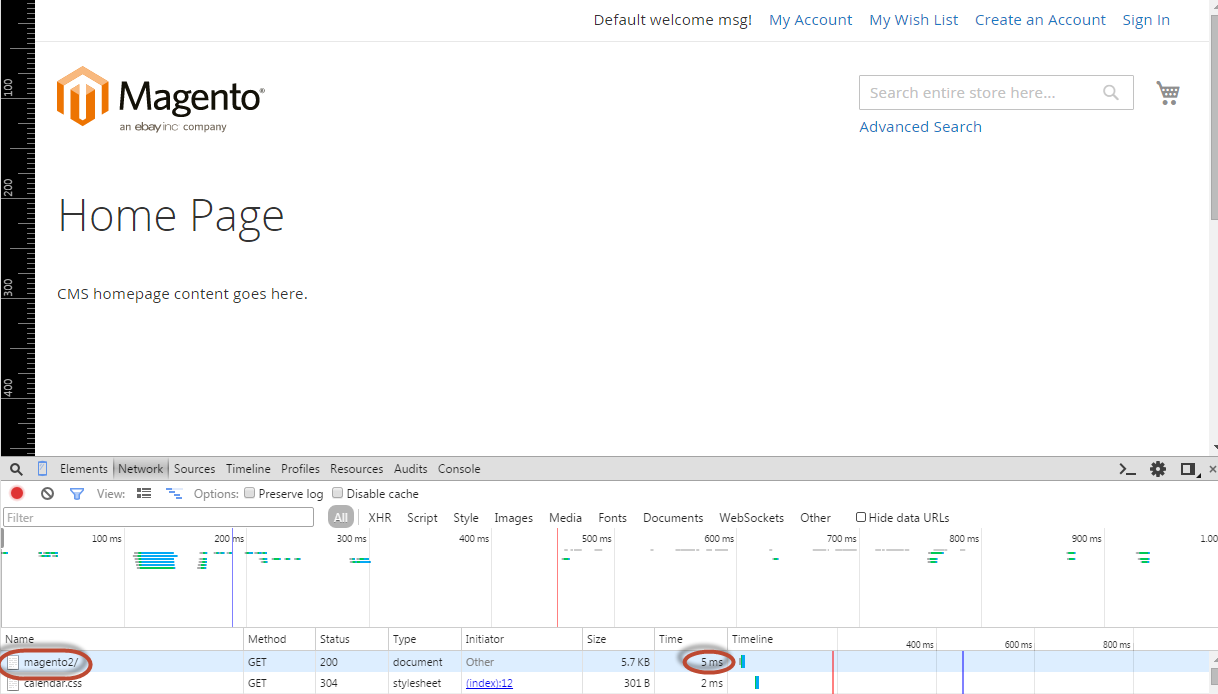The image size is (1218, 694).
Task: Click the Sign In link
Action: 1146,20
